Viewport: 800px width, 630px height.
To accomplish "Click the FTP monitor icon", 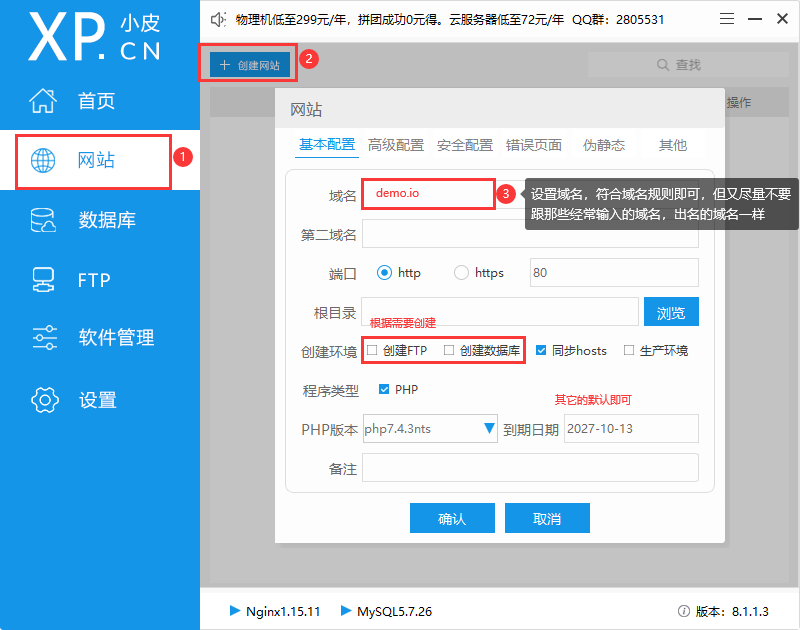I will tap(43, 279).
